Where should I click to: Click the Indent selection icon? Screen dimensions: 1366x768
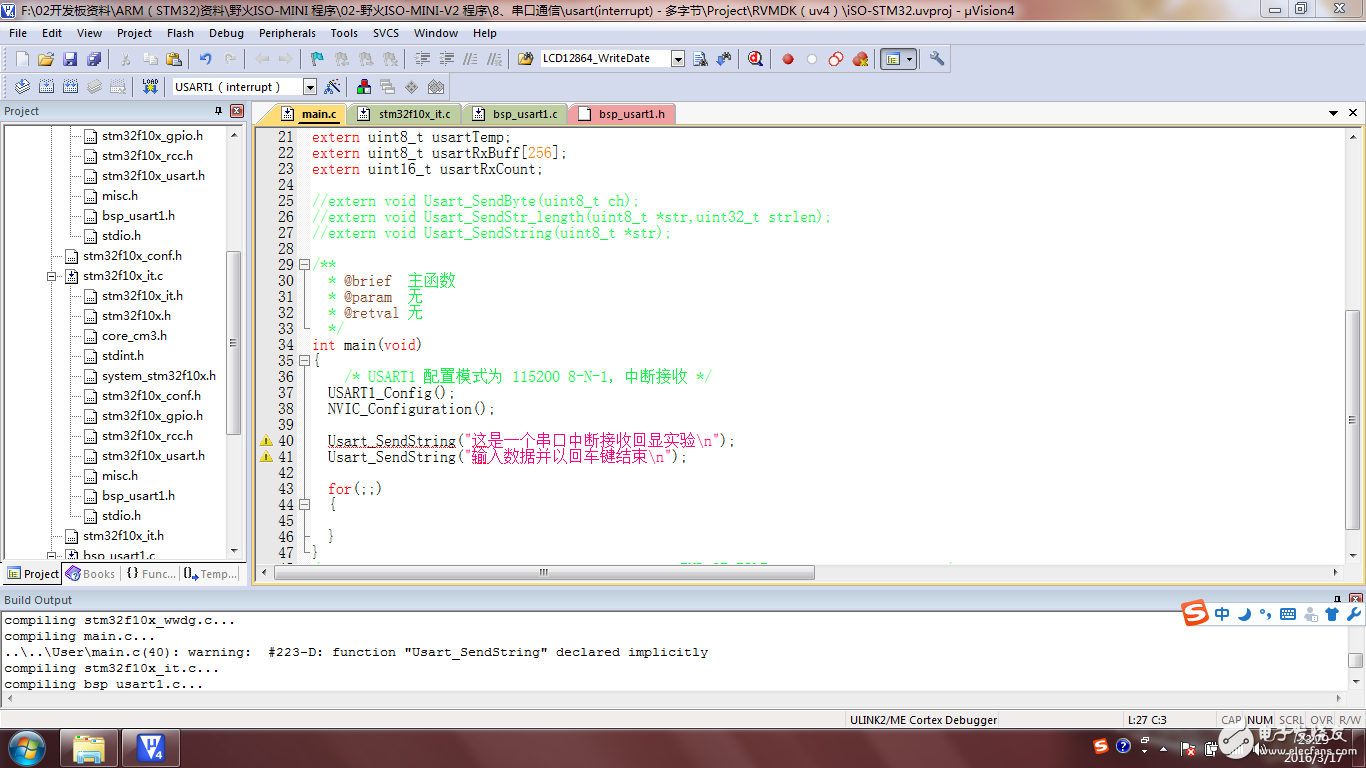tap(422, 59)
